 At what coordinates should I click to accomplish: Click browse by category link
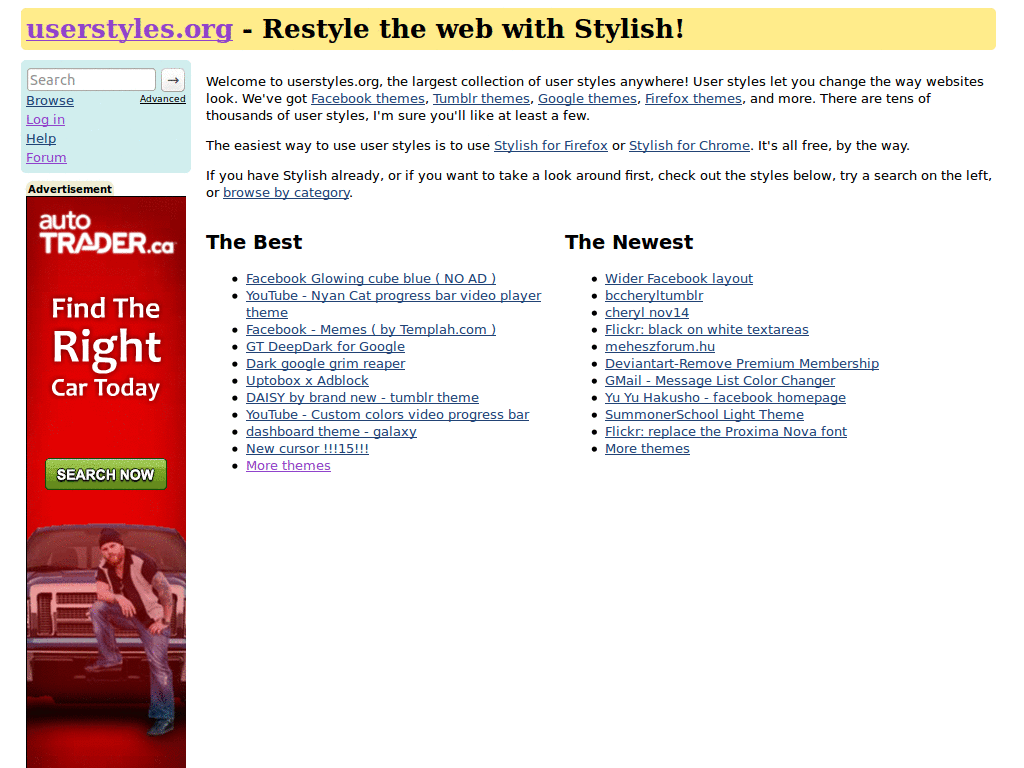[x=286, y=193]
